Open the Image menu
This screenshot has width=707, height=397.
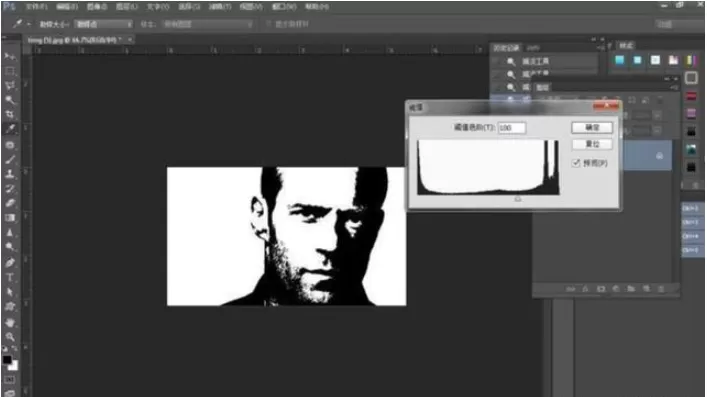pyautogui.click(x=97, y=7)
